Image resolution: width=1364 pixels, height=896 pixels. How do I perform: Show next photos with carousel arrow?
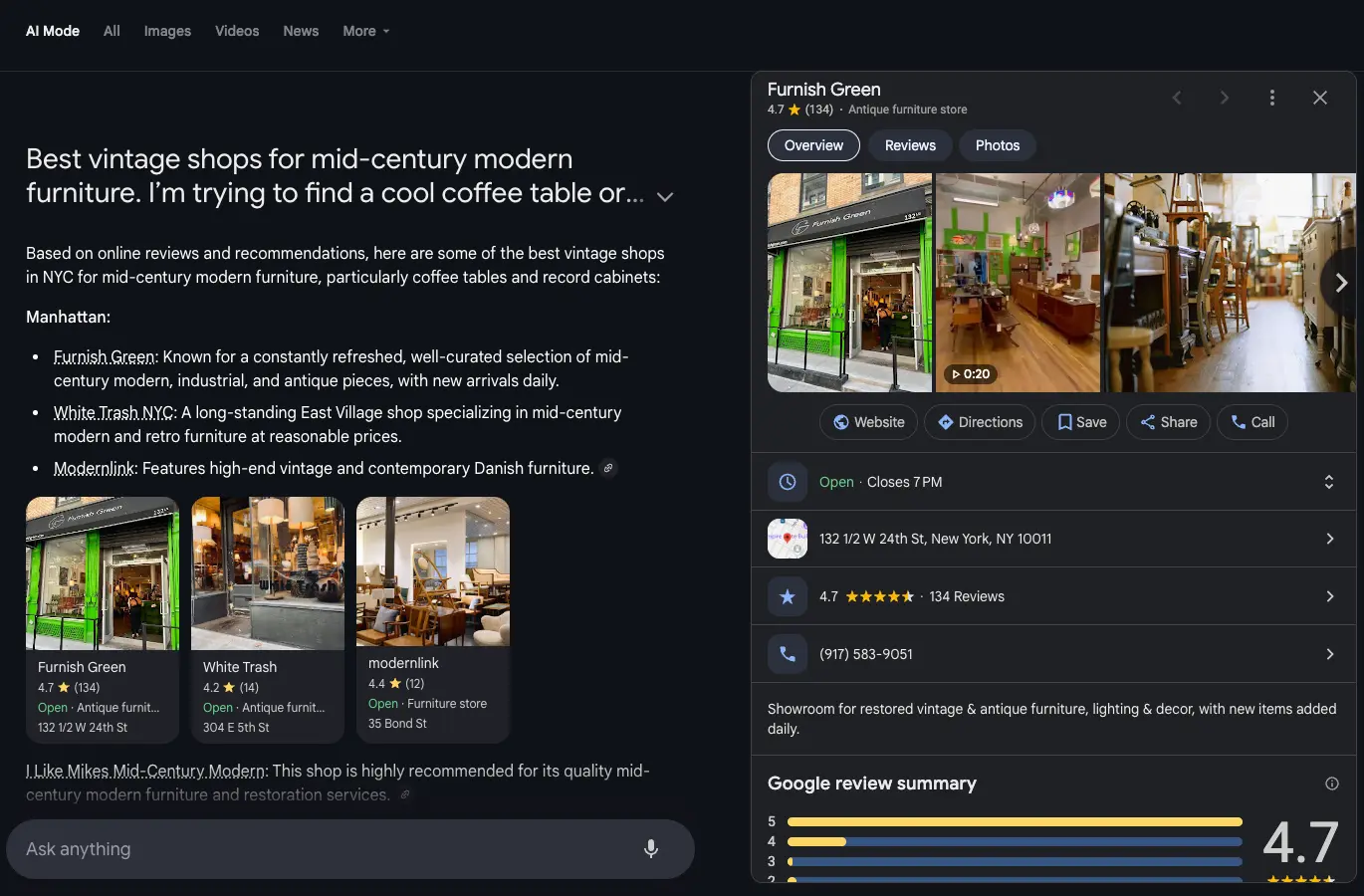click(x=1341, y=283)
